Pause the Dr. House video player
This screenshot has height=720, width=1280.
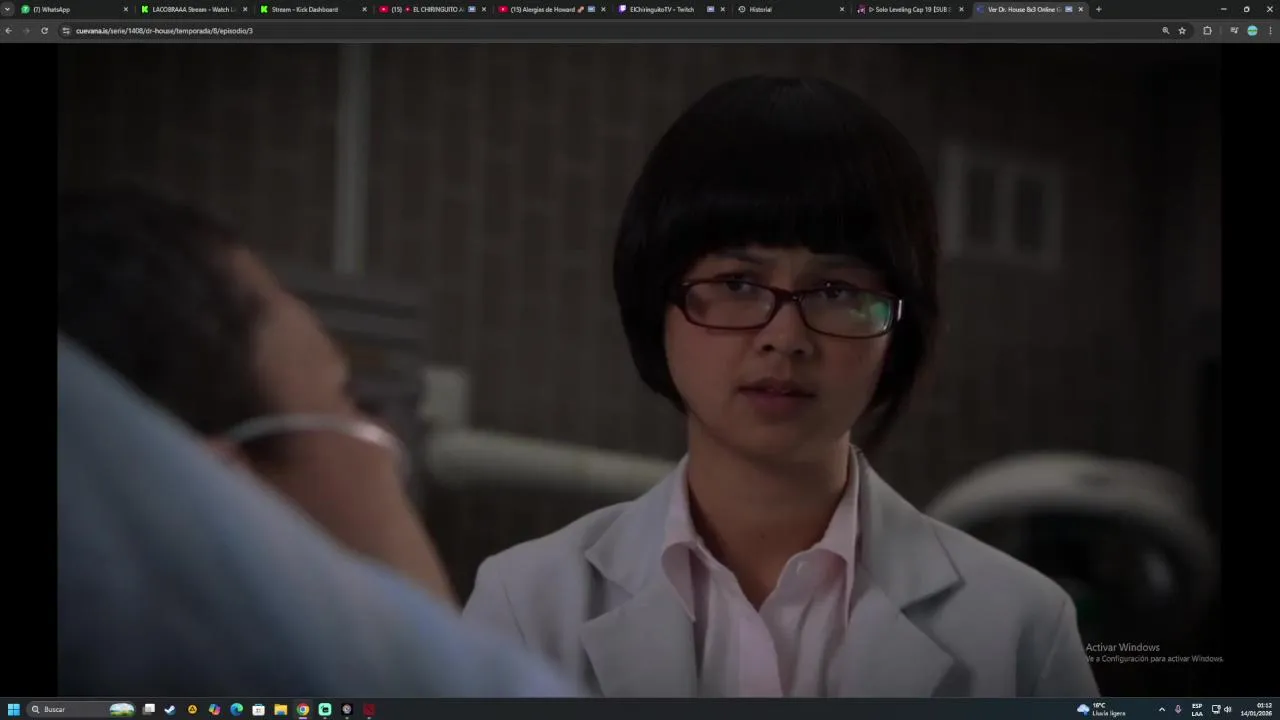coord(640,370)
